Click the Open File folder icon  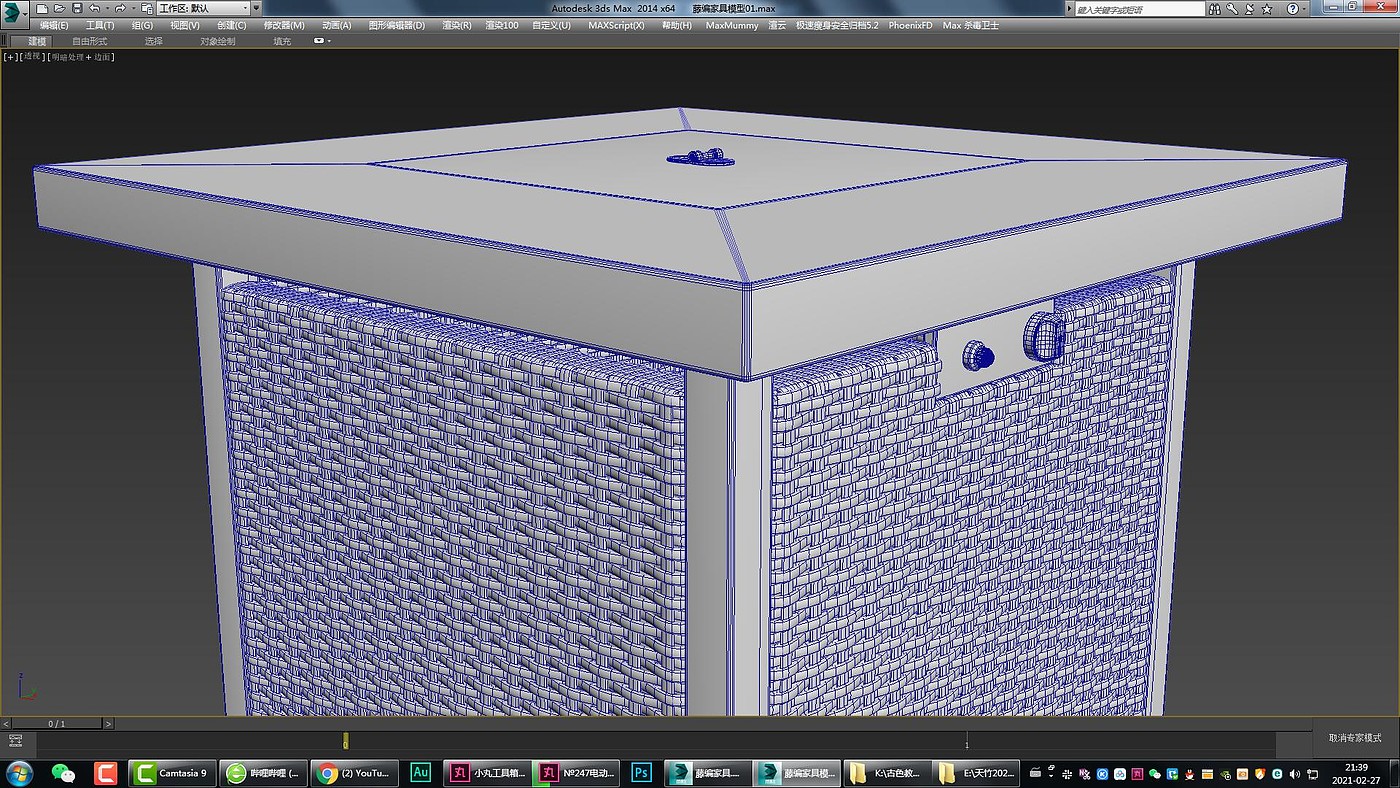click(x=58, y=9)
